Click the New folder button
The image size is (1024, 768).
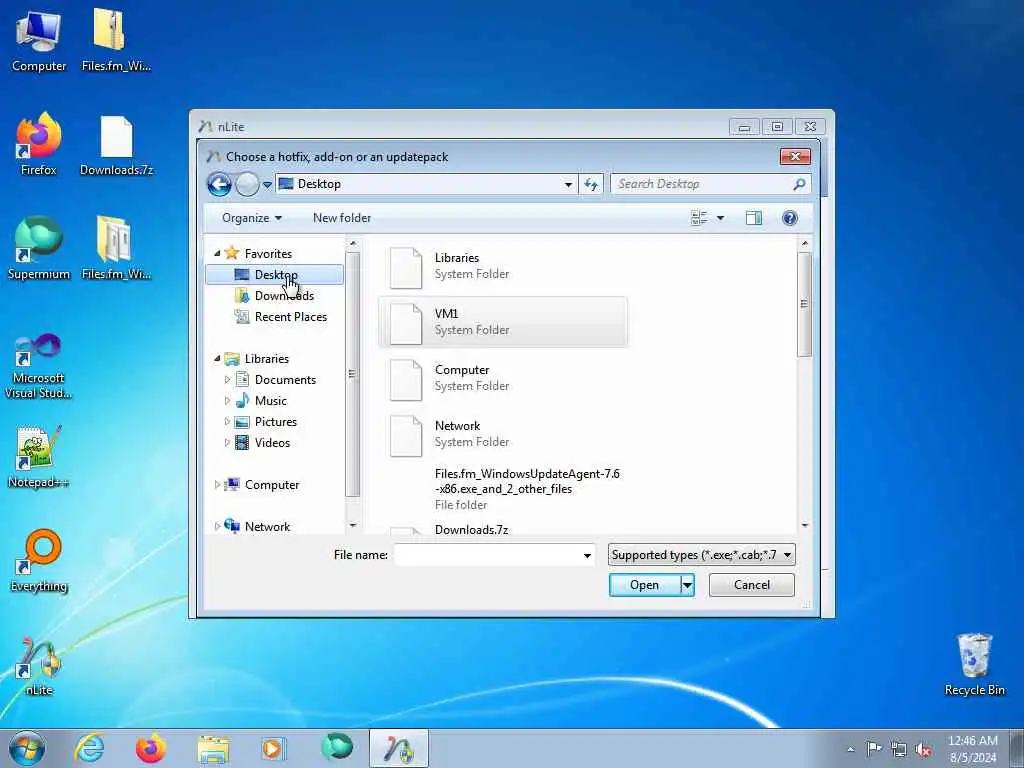[x=342, y=217]
